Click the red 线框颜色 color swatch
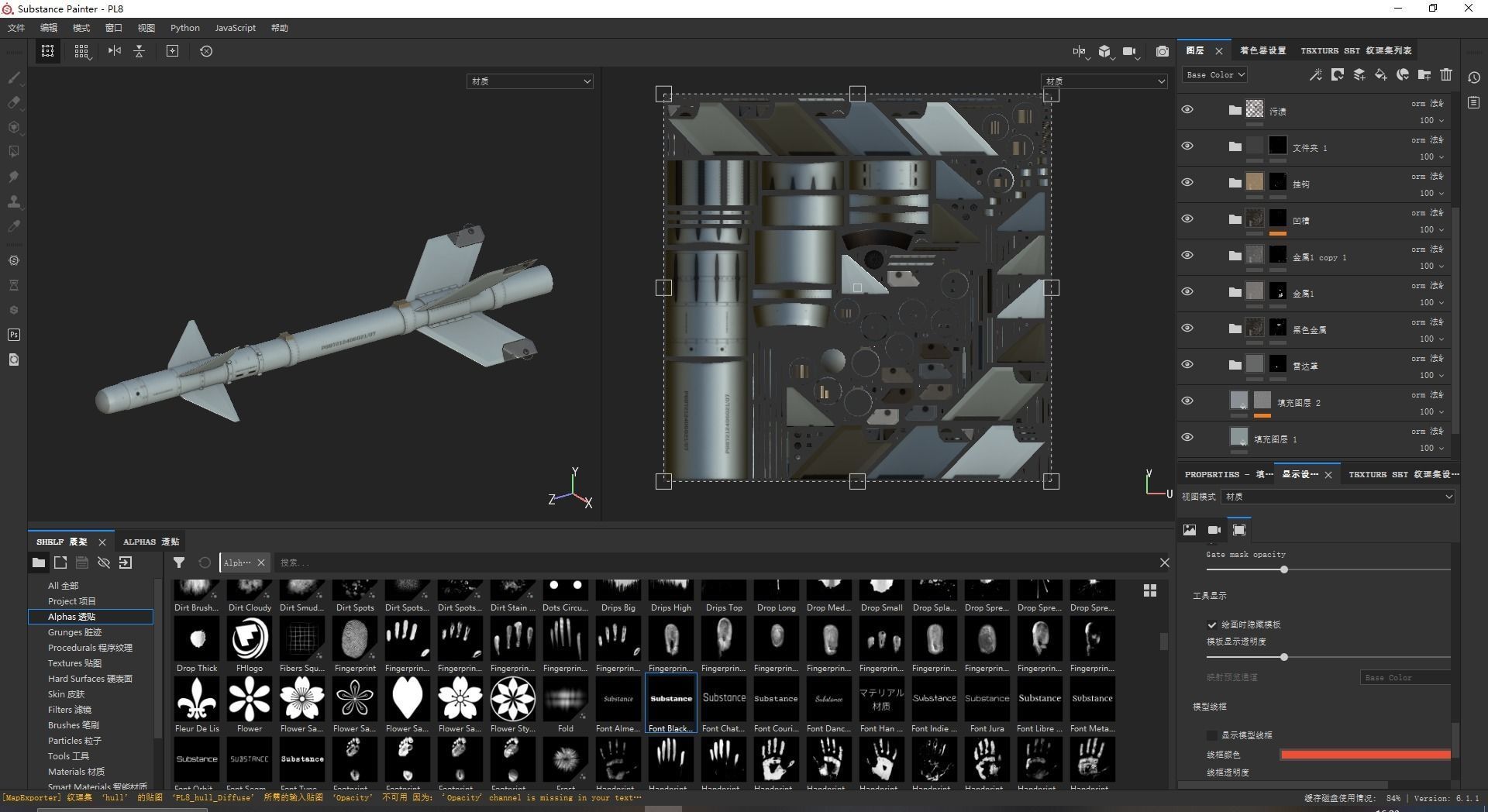 pos(1366,755)
